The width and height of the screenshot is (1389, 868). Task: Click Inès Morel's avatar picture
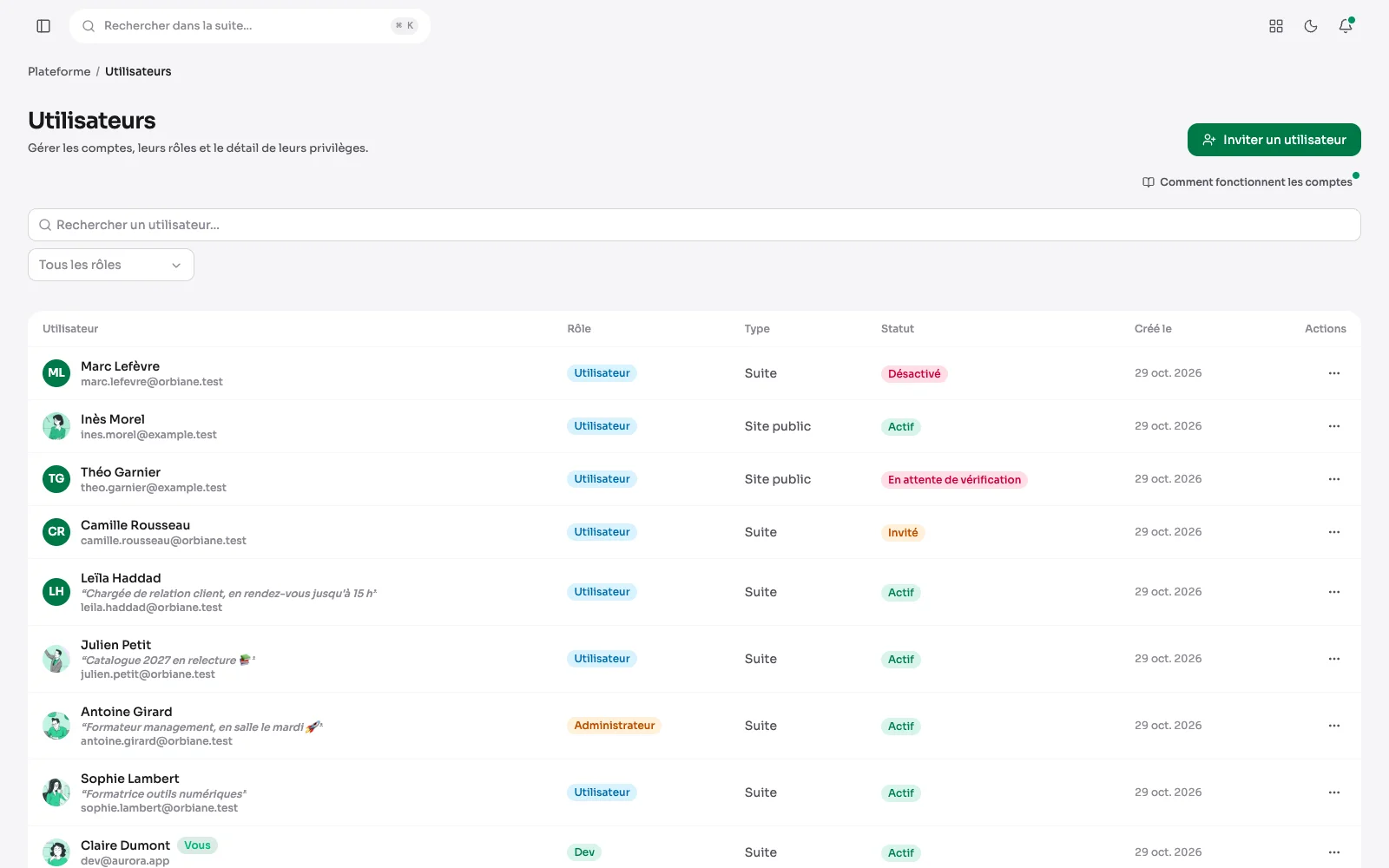56,426
